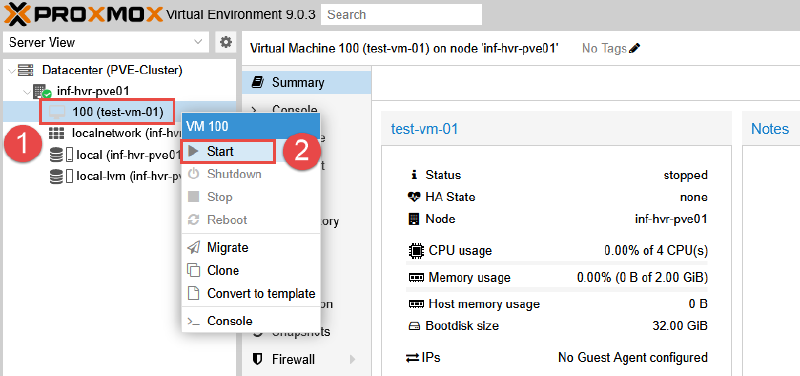Click the Host memory usage icon
Viewport: 800px width, 376px height.
pyautogui.click(x=415, y=304)
